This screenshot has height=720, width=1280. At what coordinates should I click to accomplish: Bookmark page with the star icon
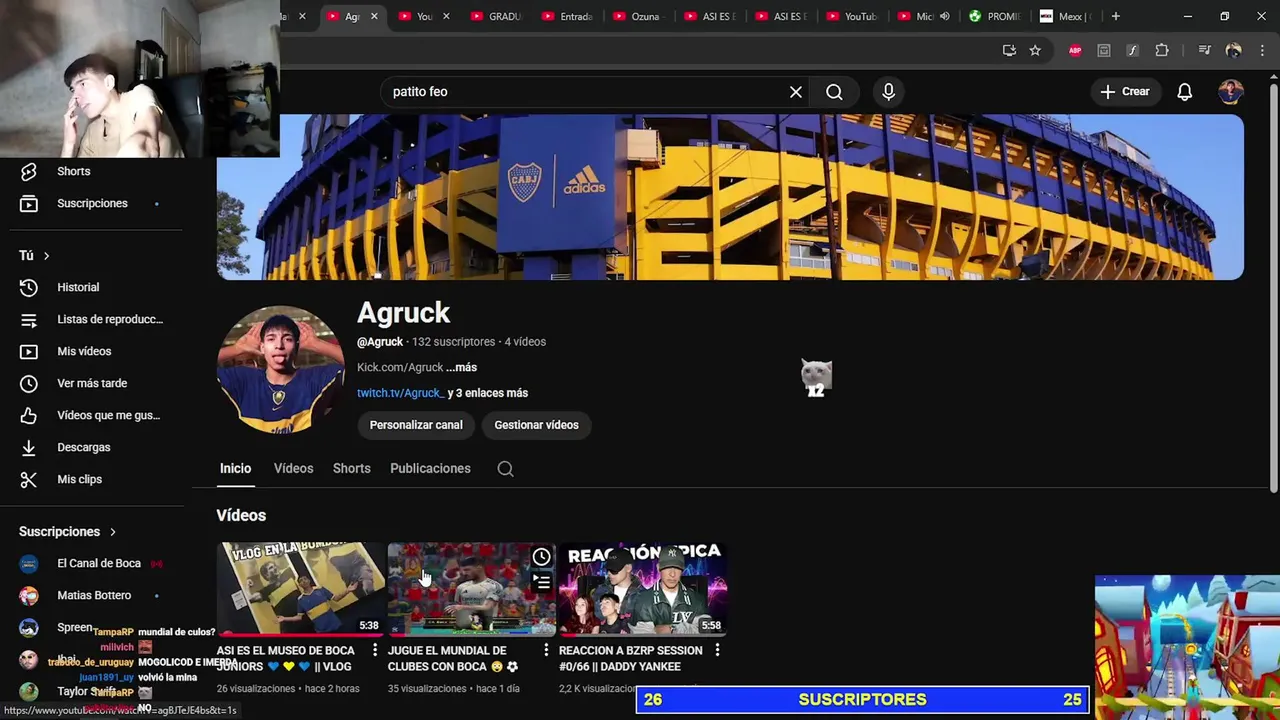(x=1035, y=51)
